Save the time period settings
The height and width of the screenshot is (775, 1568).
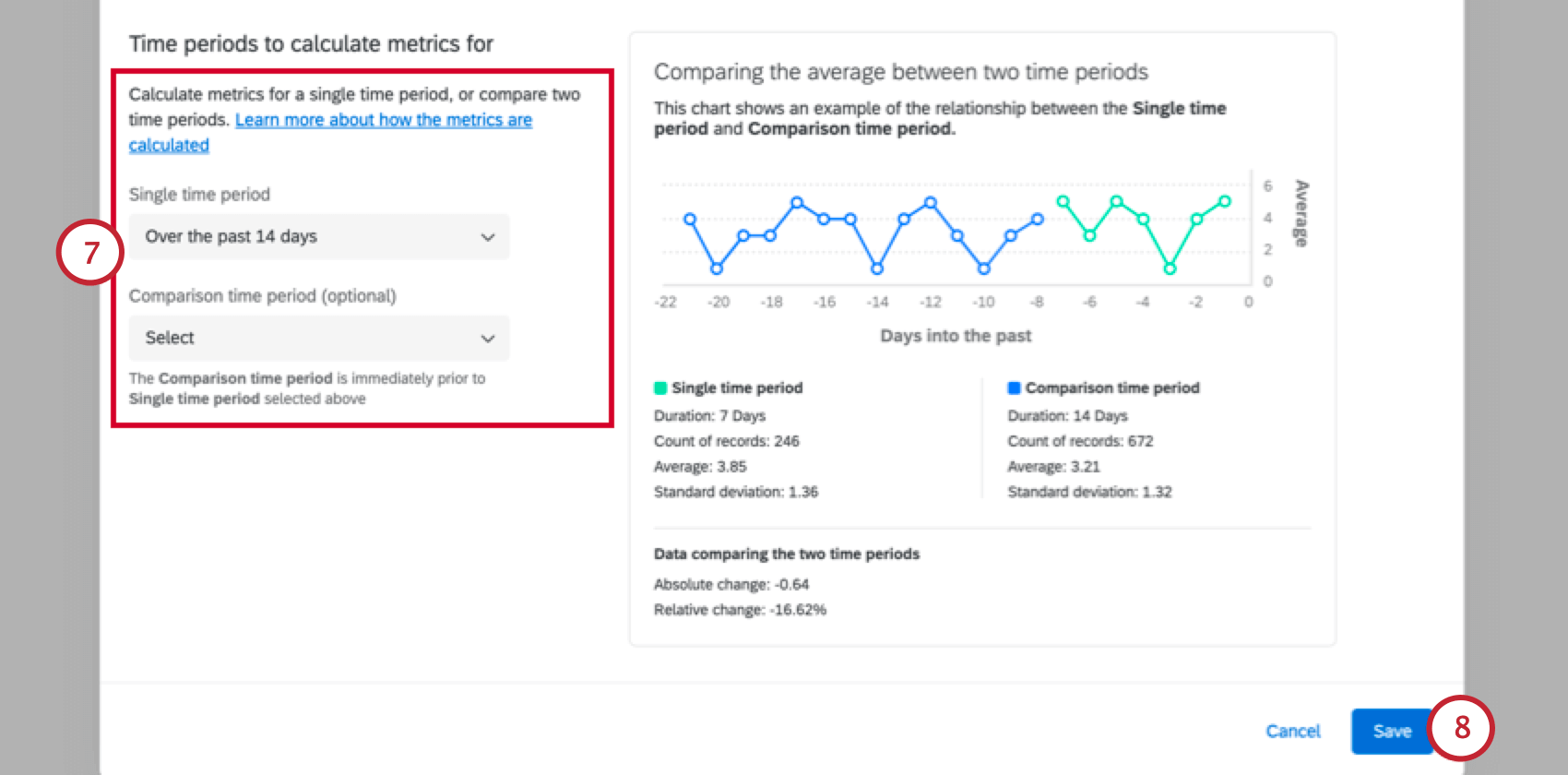[1393, 731]
